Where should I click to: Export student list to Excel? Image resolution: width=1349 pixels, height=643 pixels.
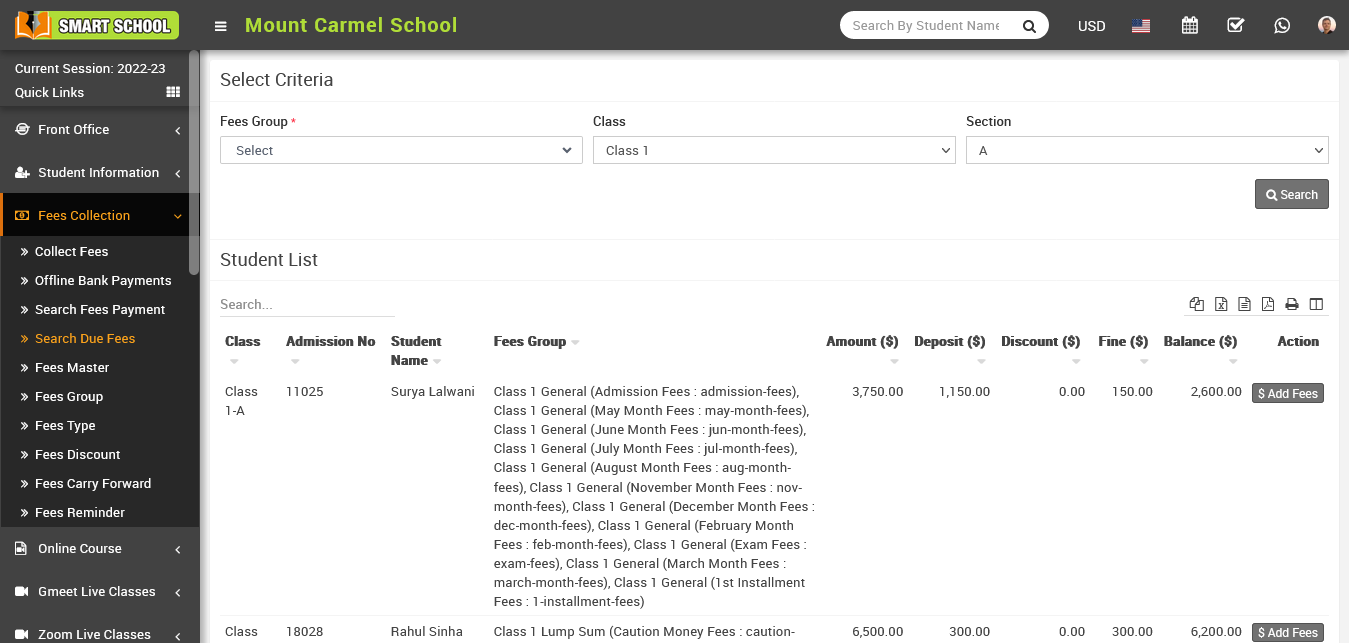tap(1221, 304)
